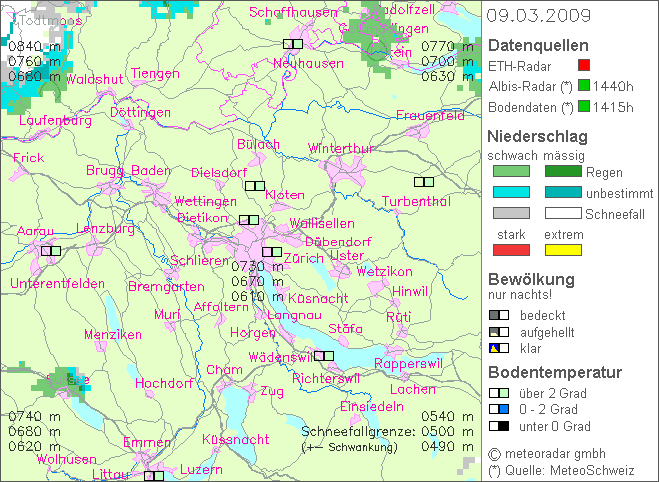Screen dimensions: 659x482
Task: Click the station marker left of Luzern
Action: [154, 476]
